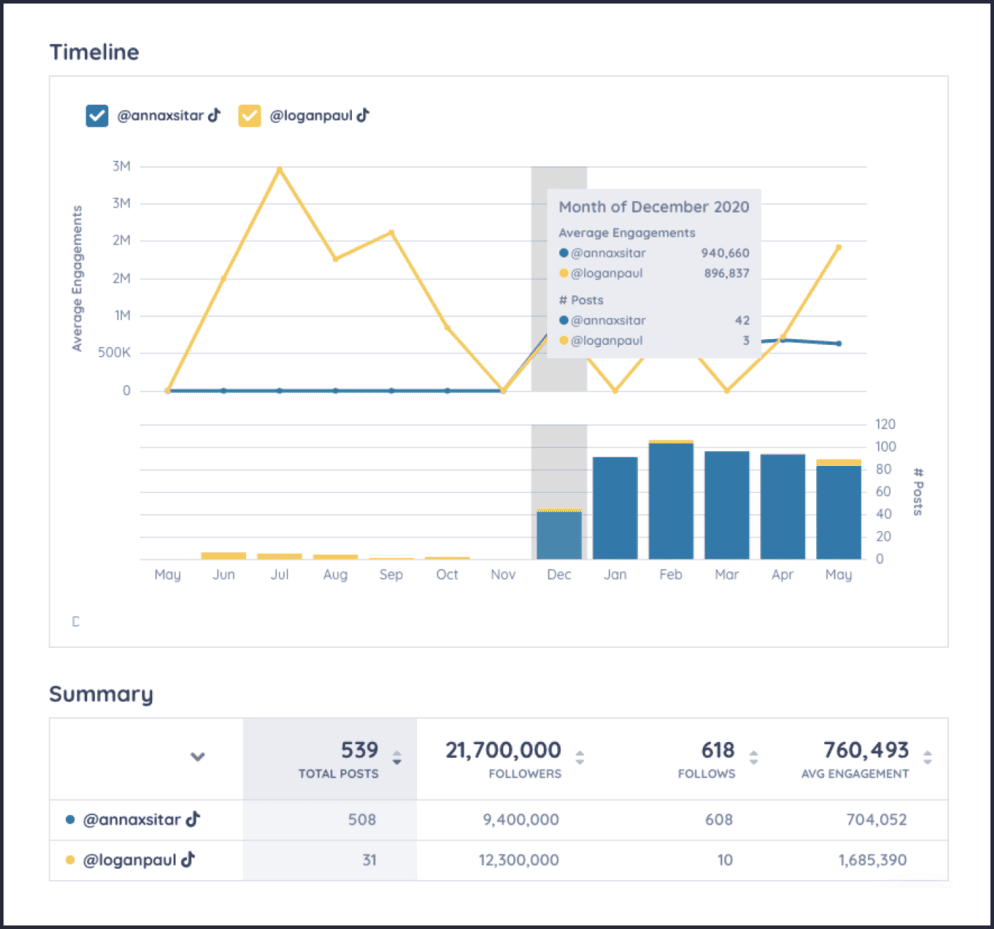994x929 pixels.
Task: Click the February posts bar
Action: pos(671,500)
